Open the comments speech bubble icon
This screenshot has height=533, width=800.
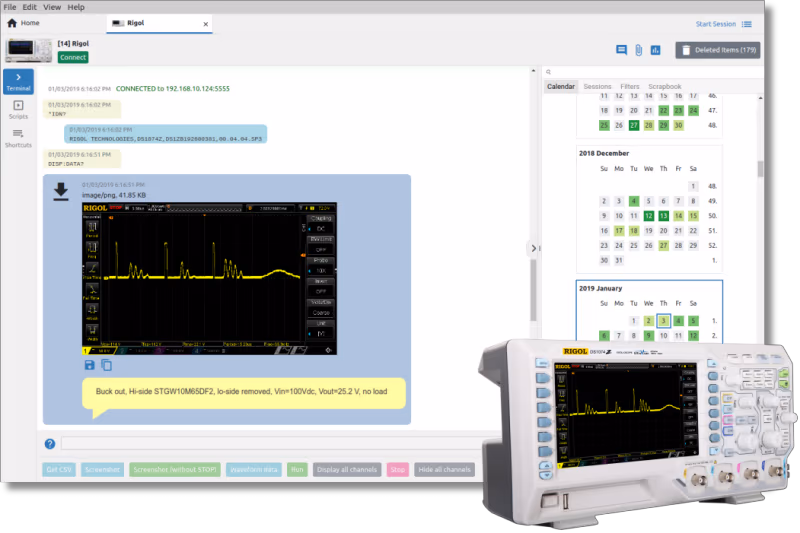point(621,50)
